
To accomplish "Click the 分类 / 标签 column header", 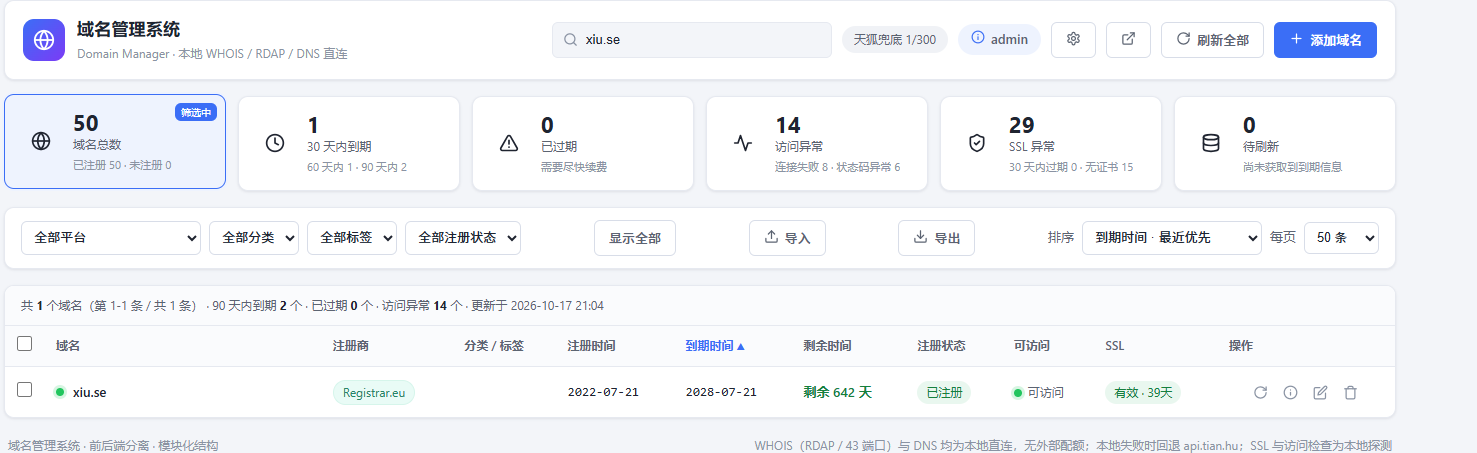I will point(494,346).
